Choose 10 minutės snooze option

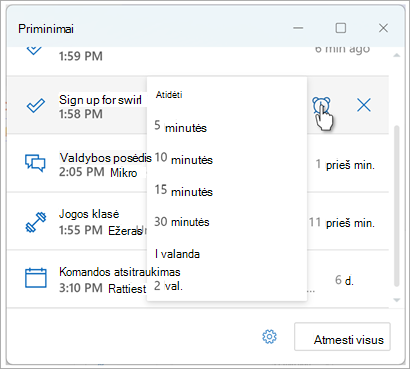[x=183, y=159]
